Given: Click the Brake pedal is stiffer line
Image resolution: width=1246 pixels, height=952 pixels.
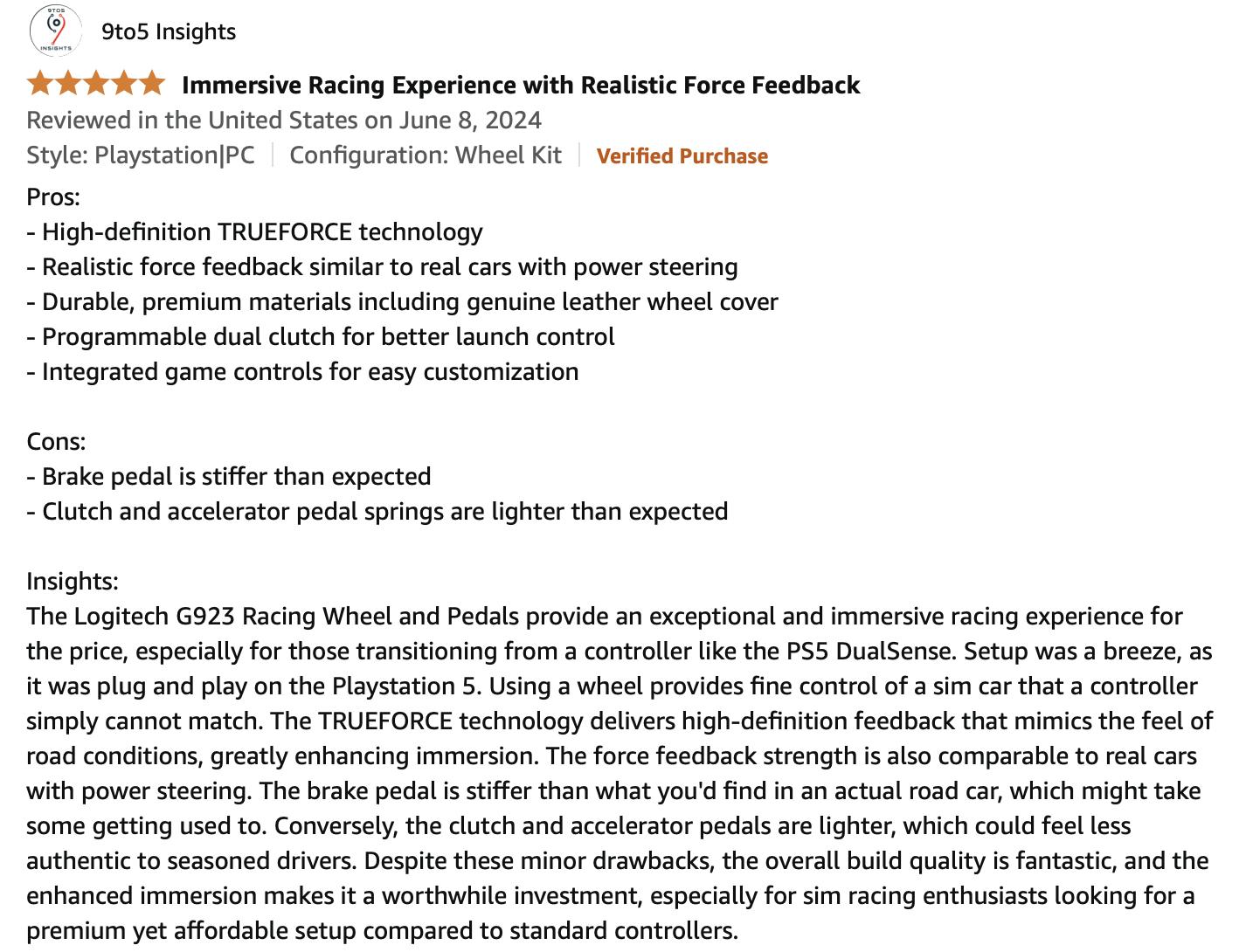Looking at the screenshot, I should 229,477.
